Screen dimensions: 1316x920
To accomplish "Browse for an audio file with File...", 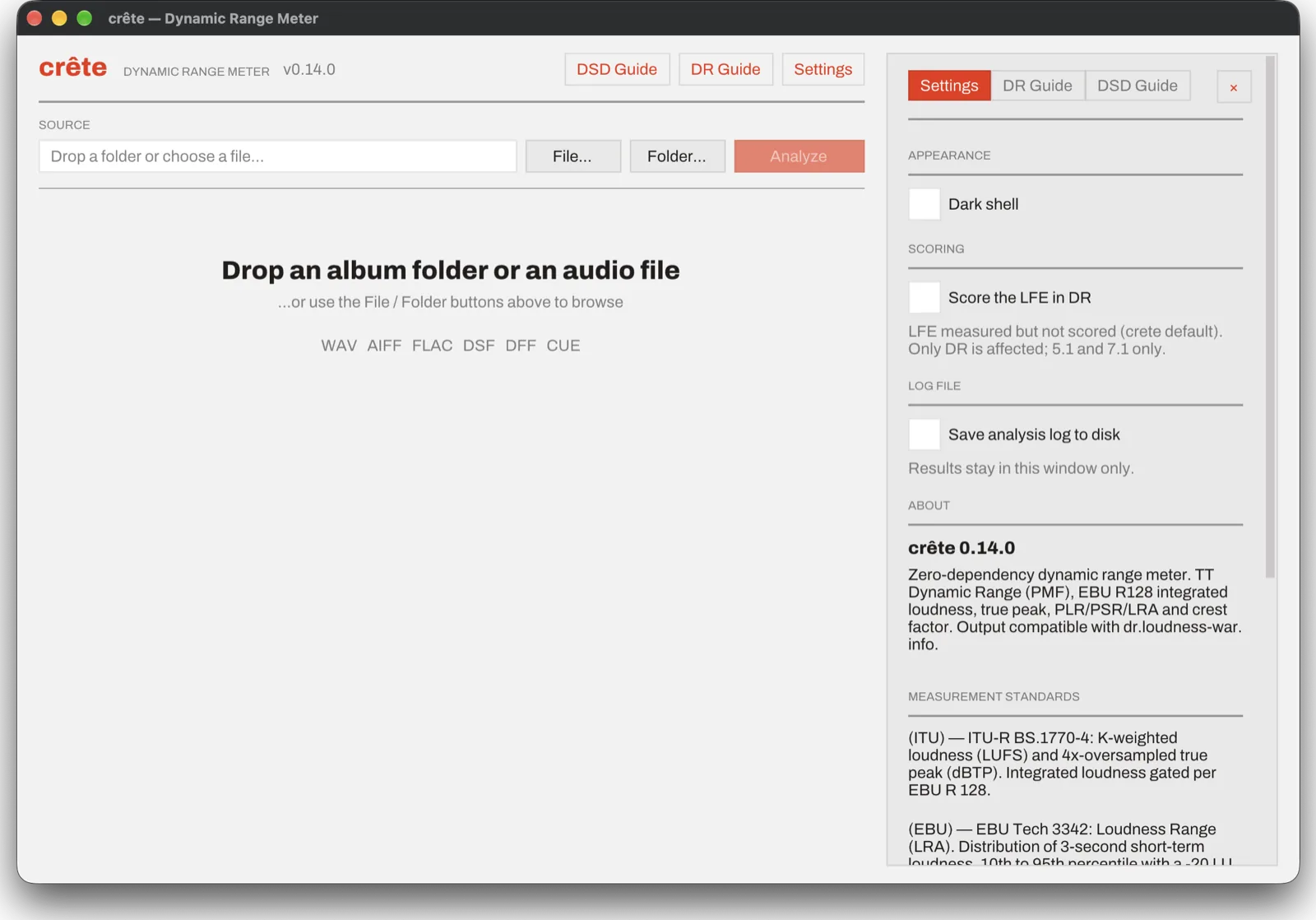I will pos(572,156).
